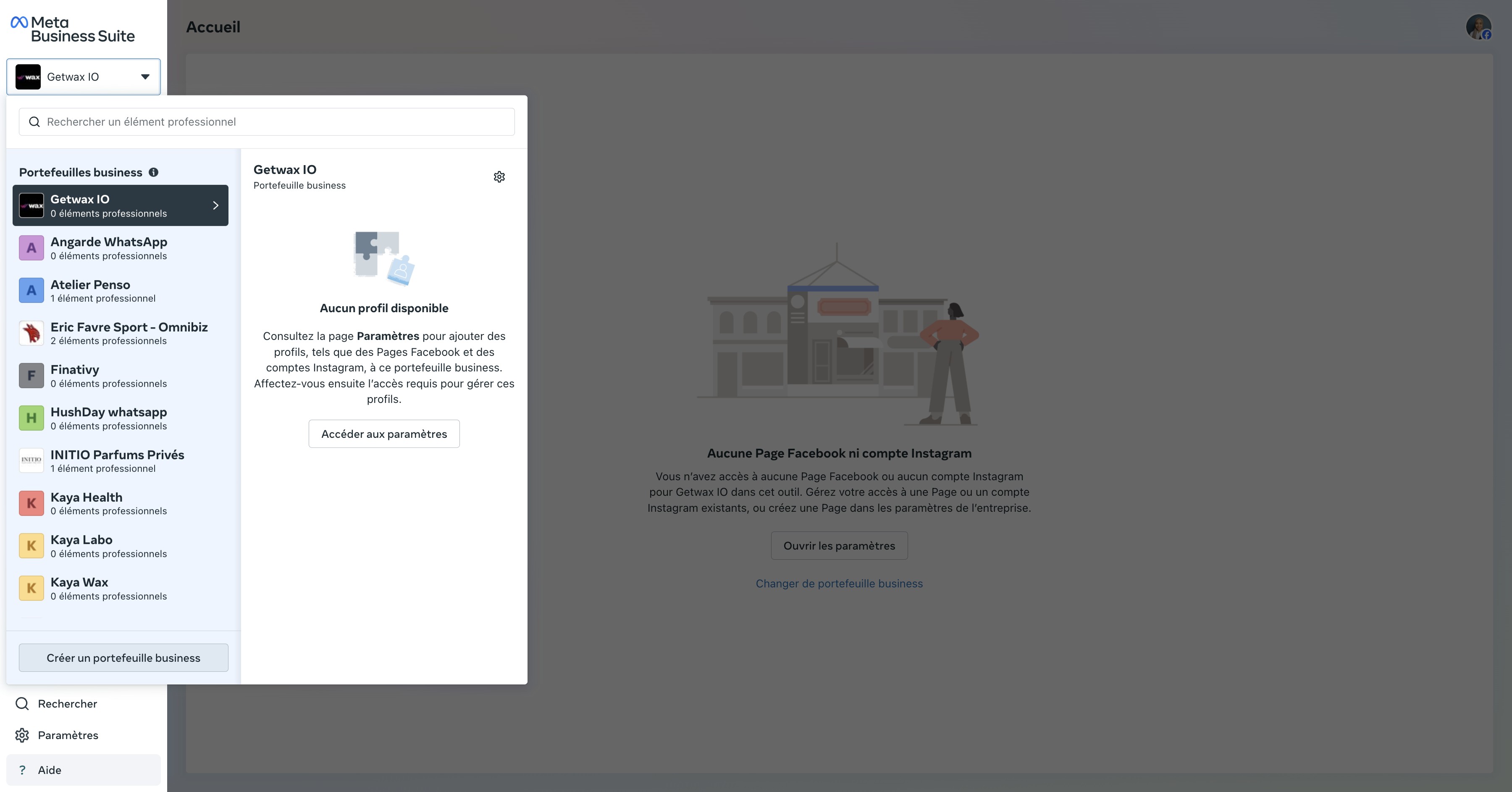Open the Getwax IO account dropdown
Screen dimensions: 1512x792
pos(83,77)
